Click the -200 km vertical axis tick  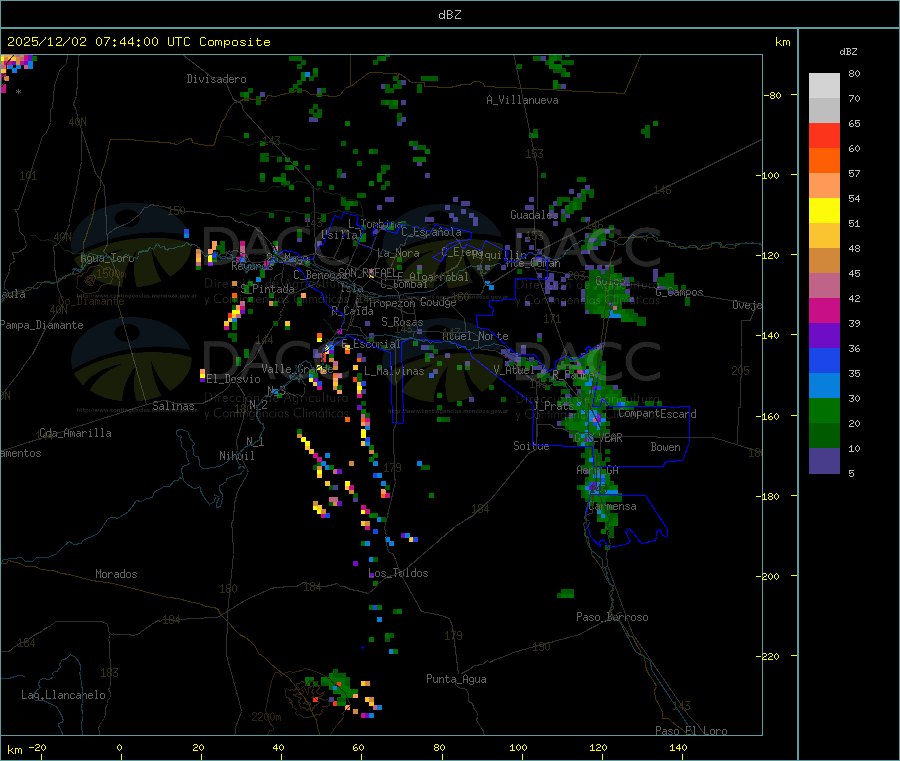click(767, 576)
